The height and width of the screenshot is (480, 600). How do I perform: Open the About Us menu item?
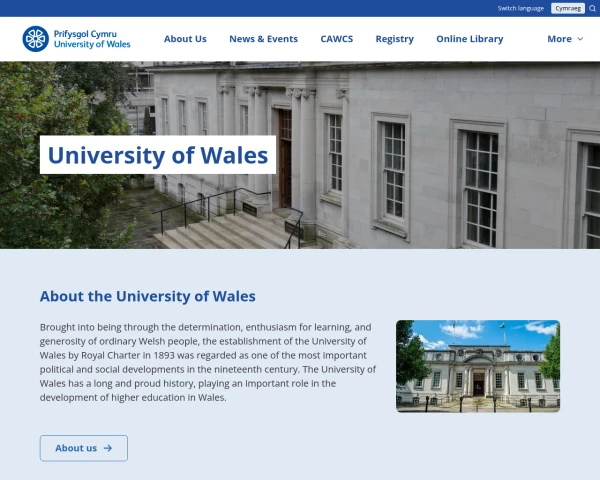tap(185, 39)
